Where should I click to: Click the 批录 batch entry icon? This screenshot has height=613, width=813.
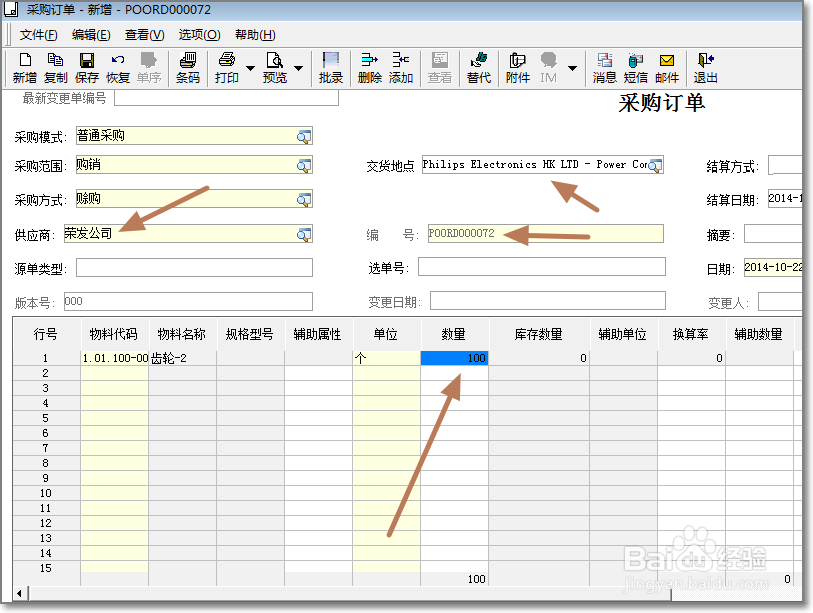[x=330, y=65]
